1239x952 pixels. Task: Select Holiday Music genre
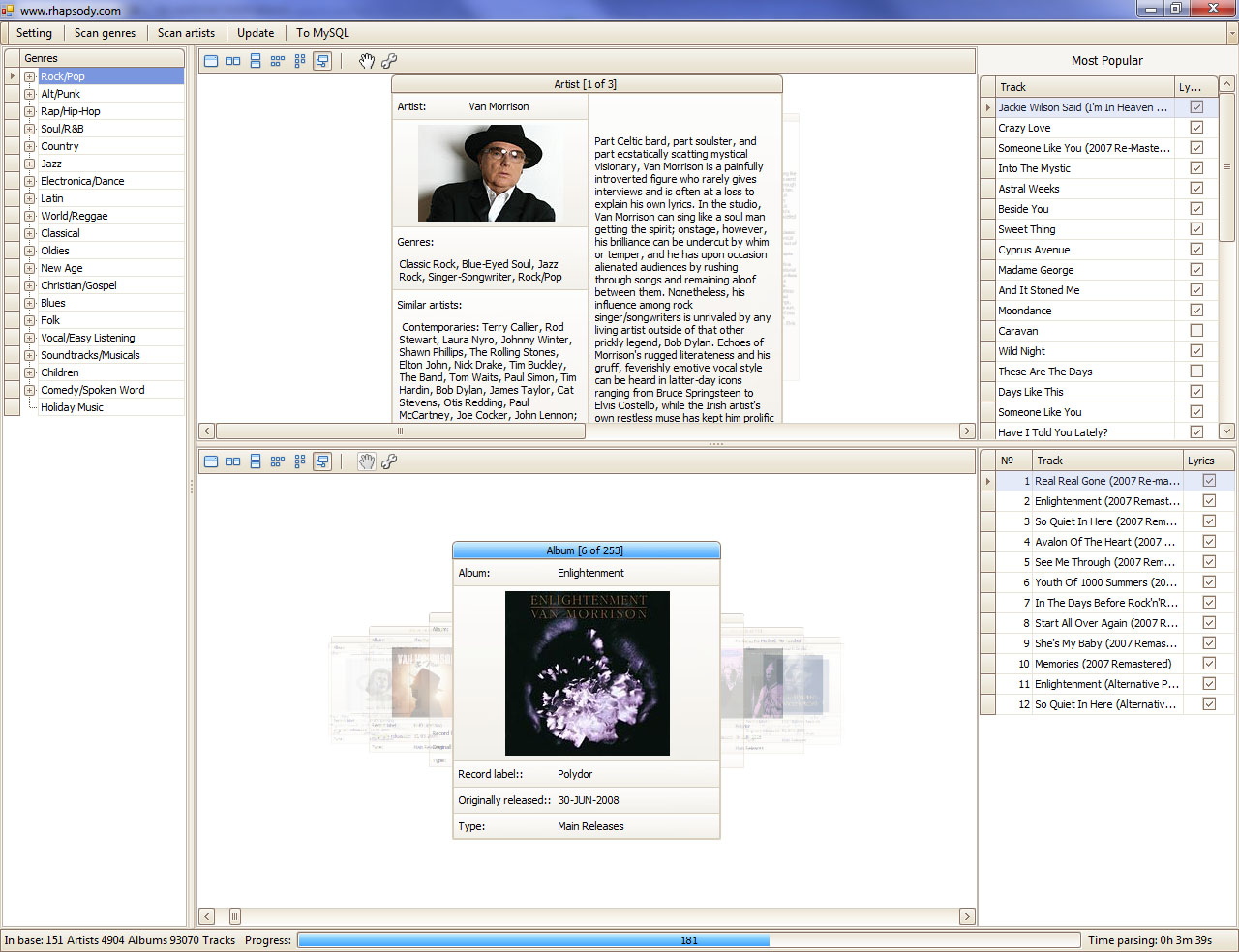(72, 407)
